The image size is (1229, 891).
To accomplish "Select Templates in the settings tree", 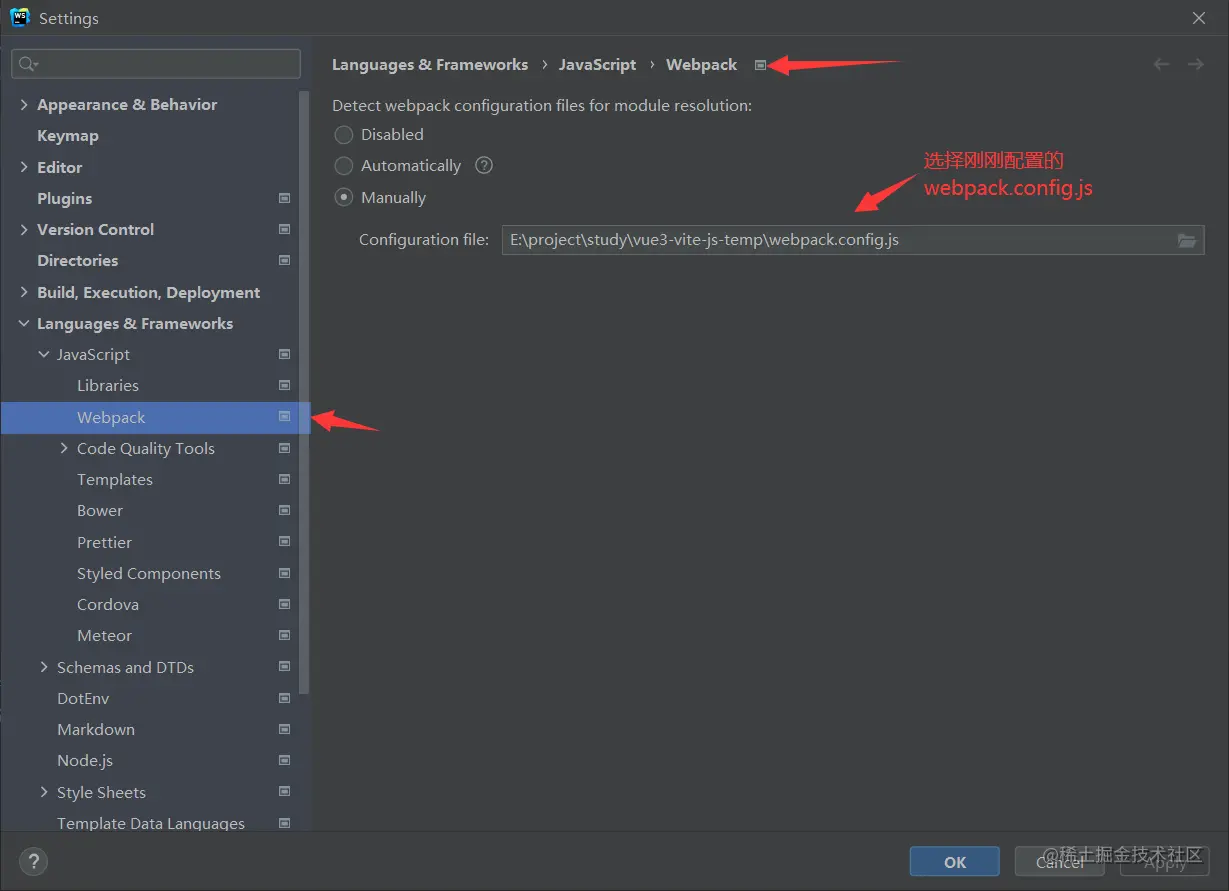I will click(115, 479).
